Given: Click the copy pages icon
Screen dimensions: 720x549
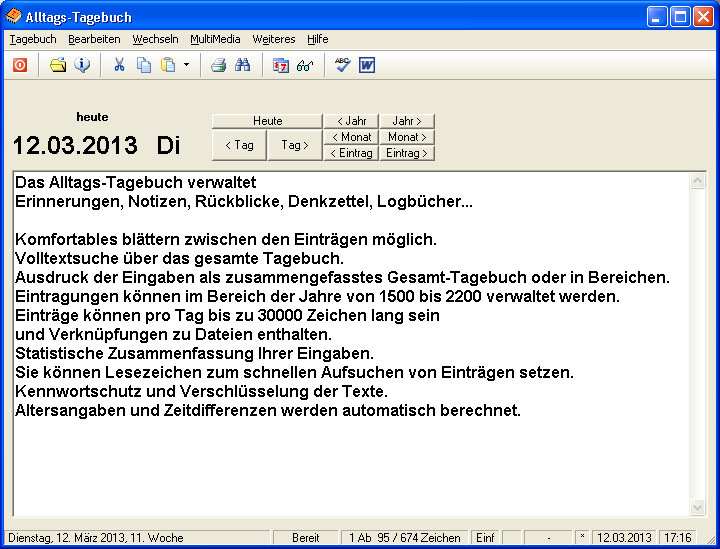Looking at the screenshot, I should click(x=144, y=65).
